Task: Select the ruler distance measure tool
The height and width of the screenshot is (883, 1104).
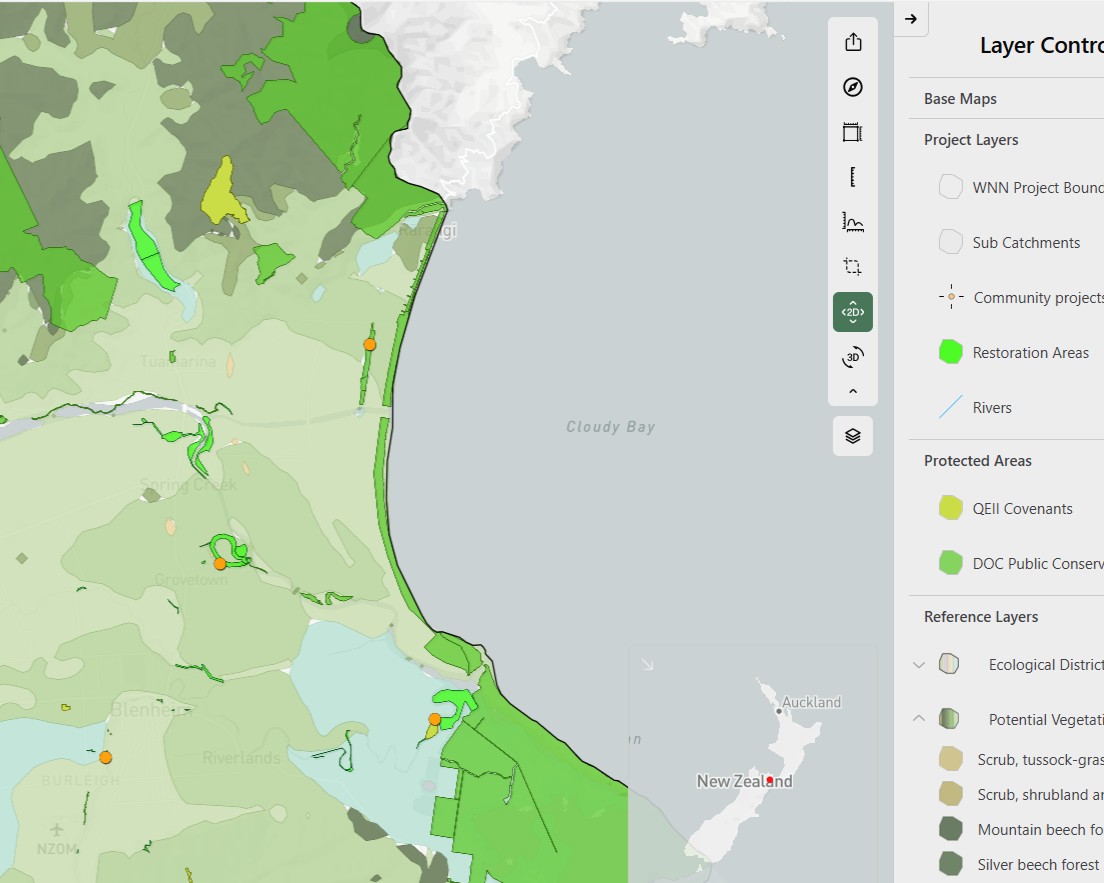Action: (853, 177)
